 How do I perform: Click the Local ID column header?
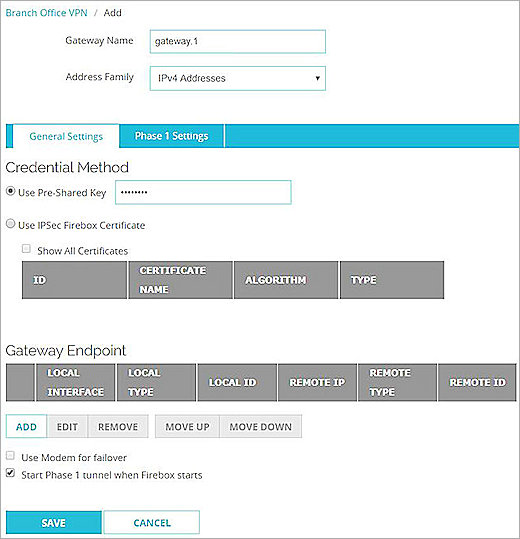[237, 383]
